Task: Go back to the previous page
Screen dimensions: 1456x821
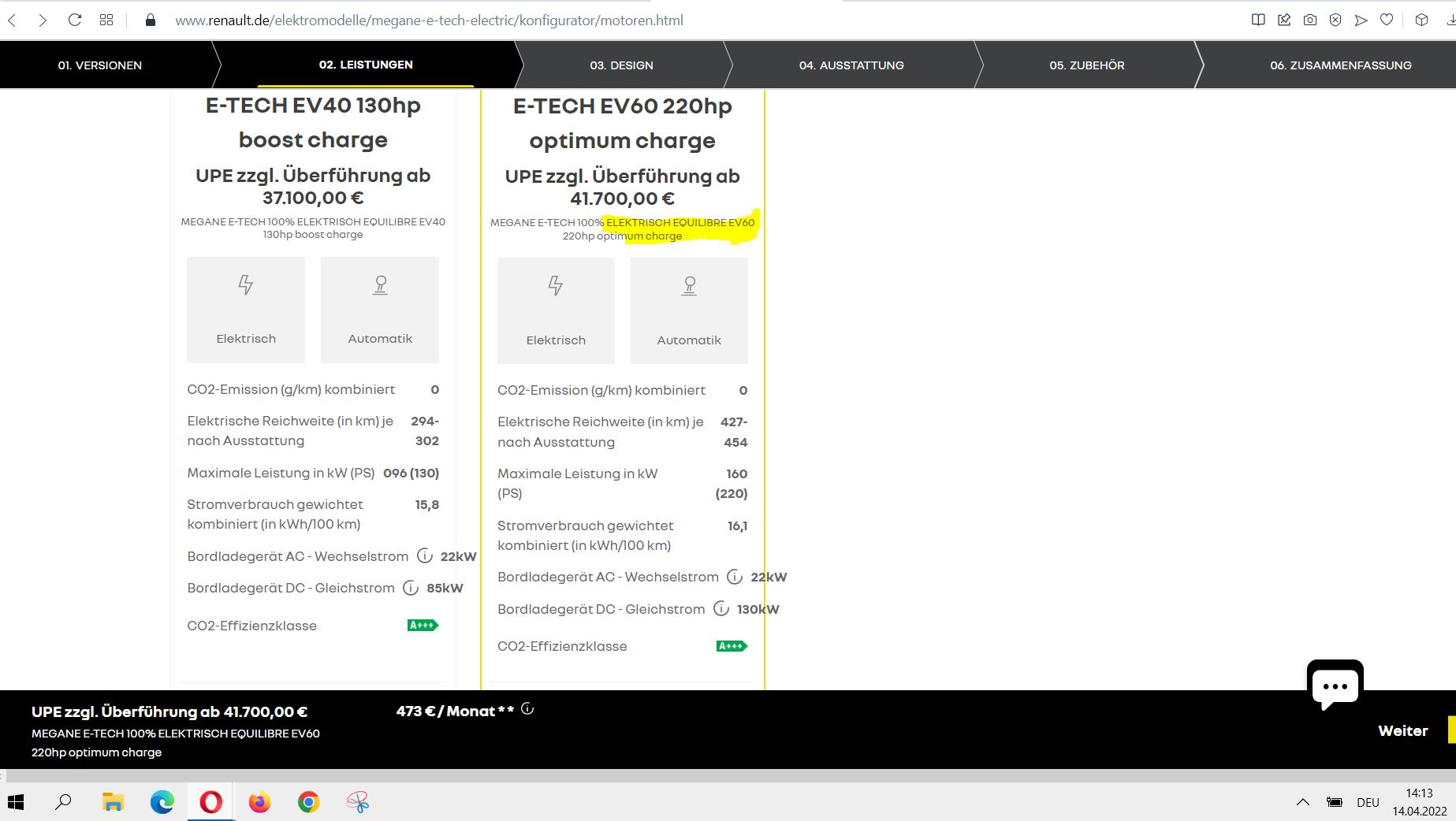Action: (x=12, y=20)
